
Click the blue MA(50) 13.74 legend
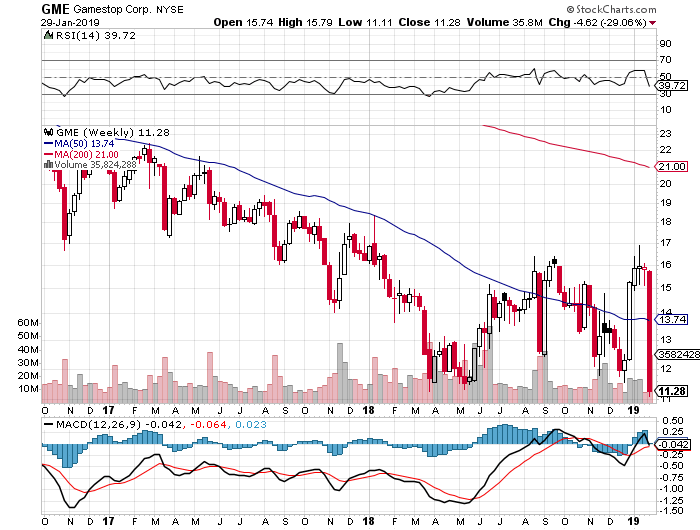pos(79,143)
